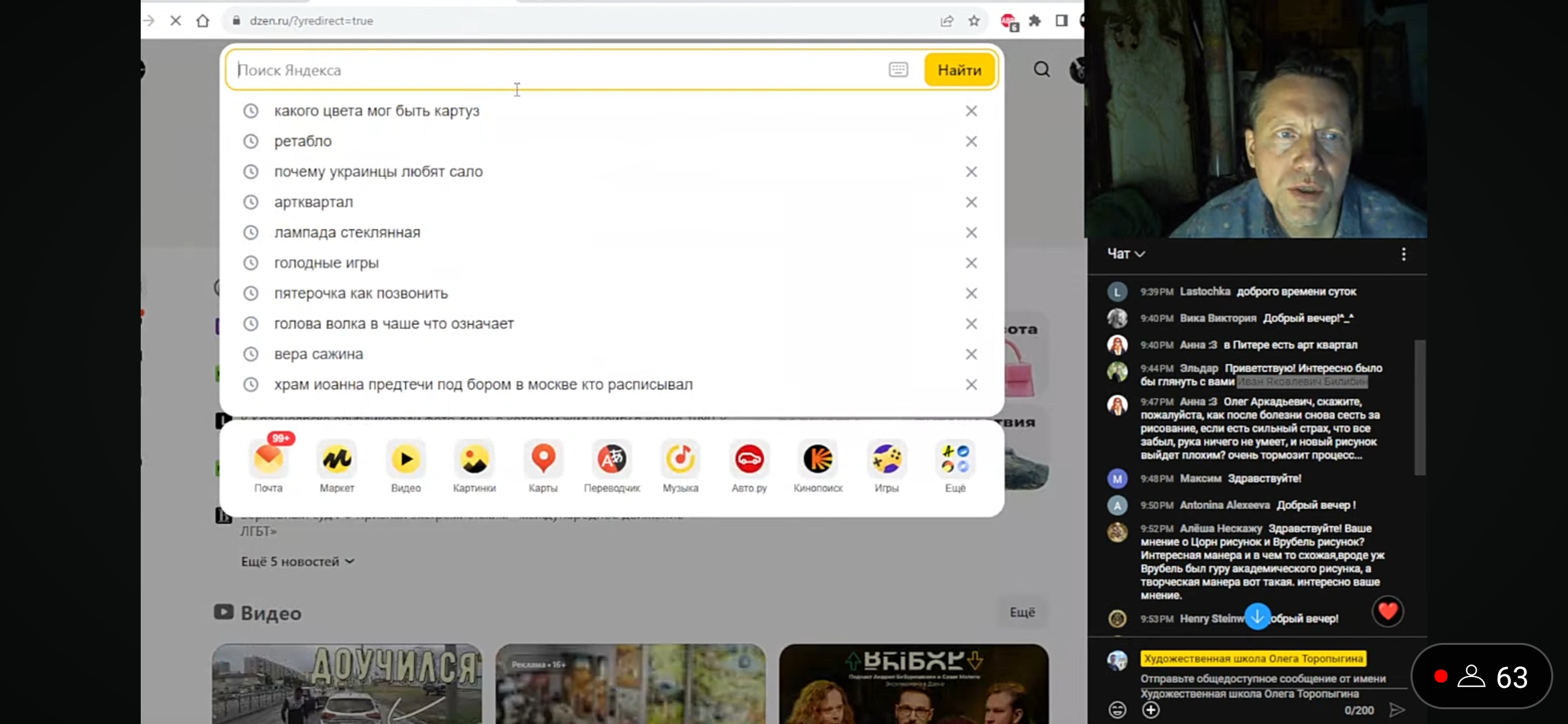The width and height of the screenshot is (1568, 724).
Task: Open the 'Доучился' video thumbnail
Action: pyautogui.click(x=347, y=684)
